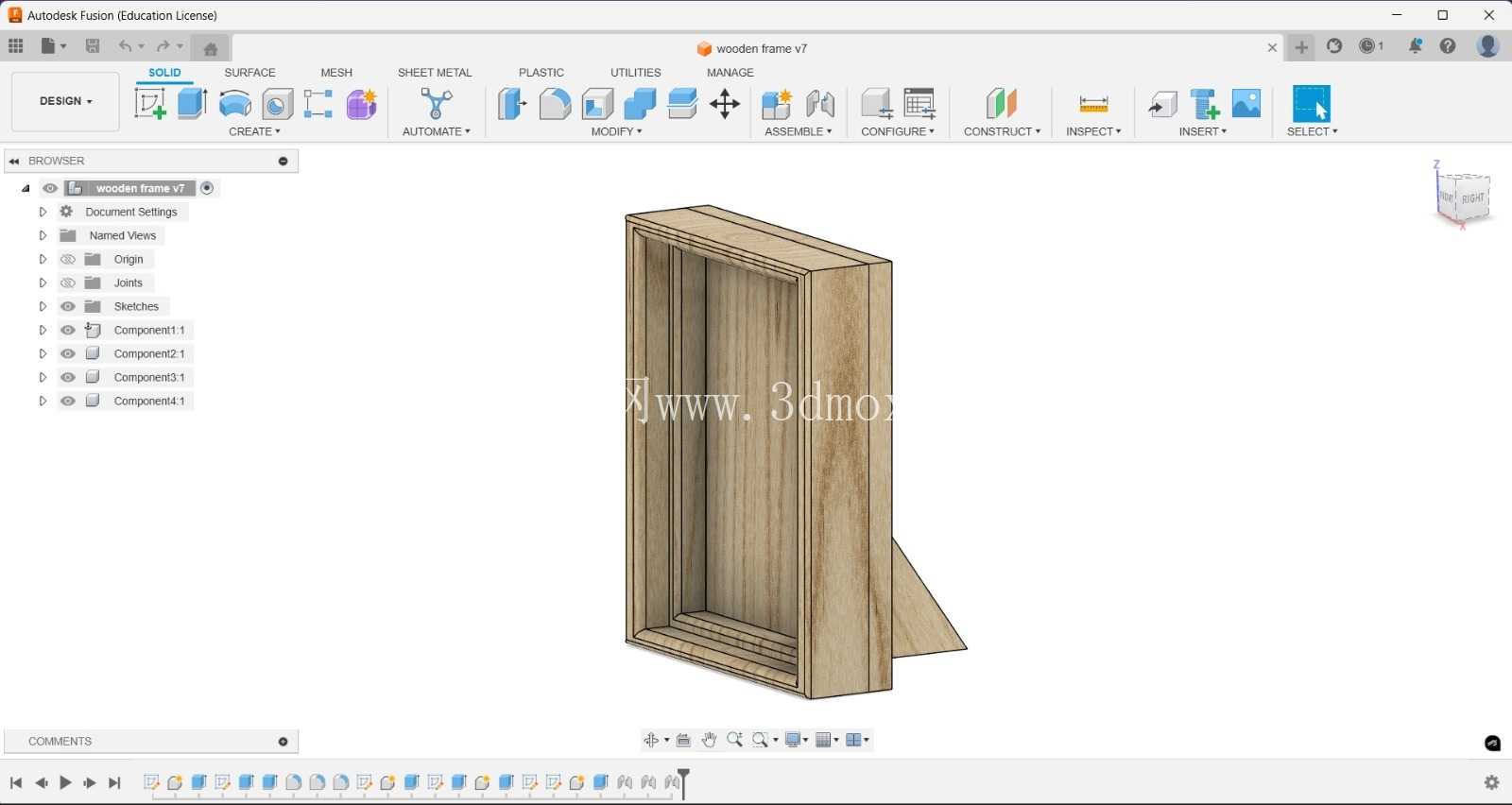Switch to the MESH tab
Screen dimensions: 1512x805
[336, 73]
